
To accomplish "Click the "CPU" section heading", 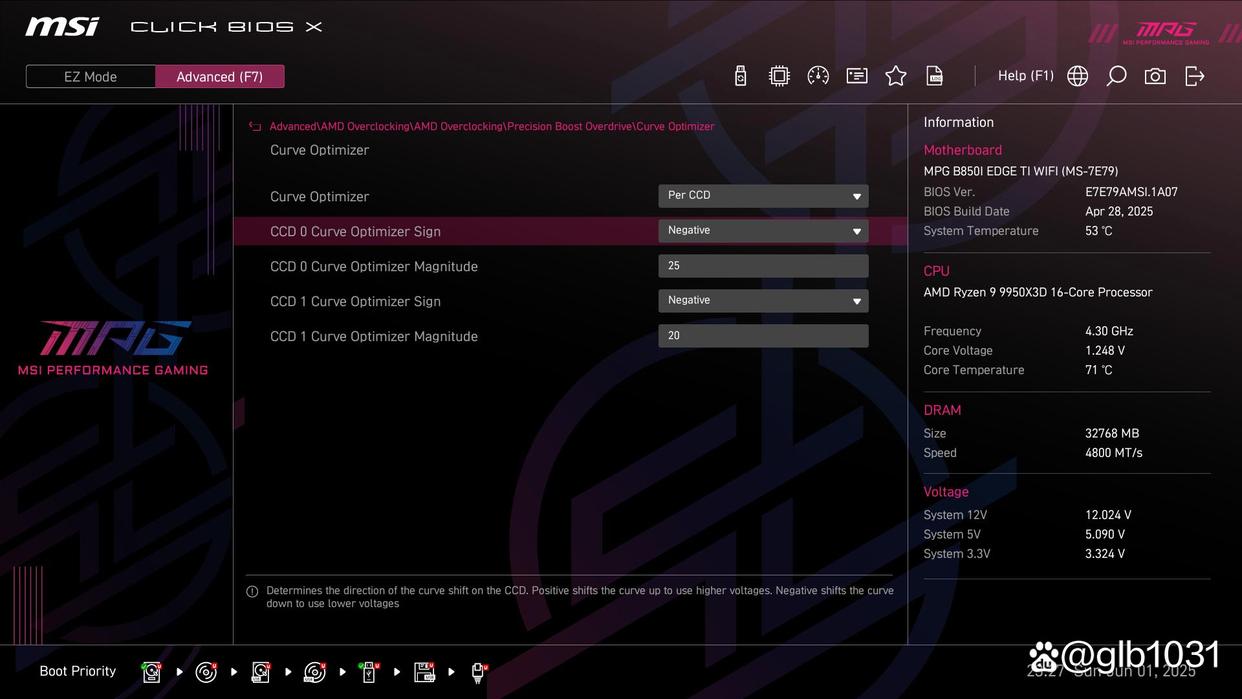I will click(x=937, y=271).
